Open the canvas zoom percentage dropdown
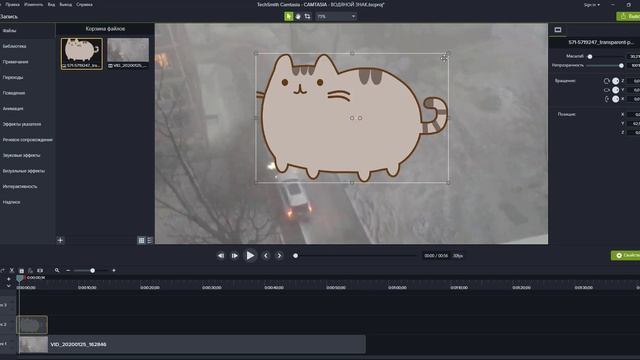This screenshot has height=360, width=640. [336, 16]
